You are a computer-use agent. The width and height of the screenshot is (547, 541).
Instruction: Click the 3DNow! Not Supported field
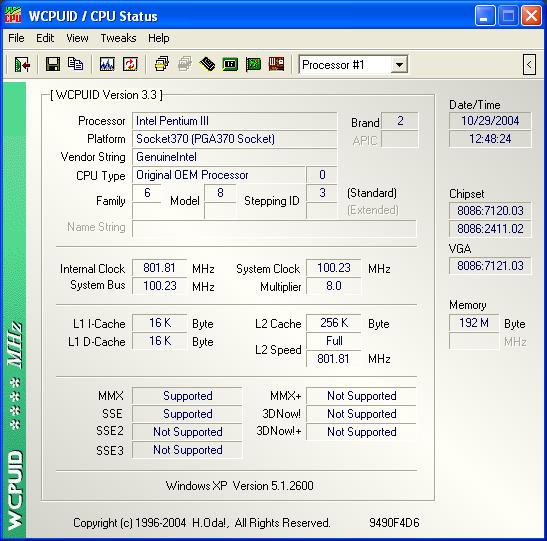pyautogui.click(x=361, y=414)
